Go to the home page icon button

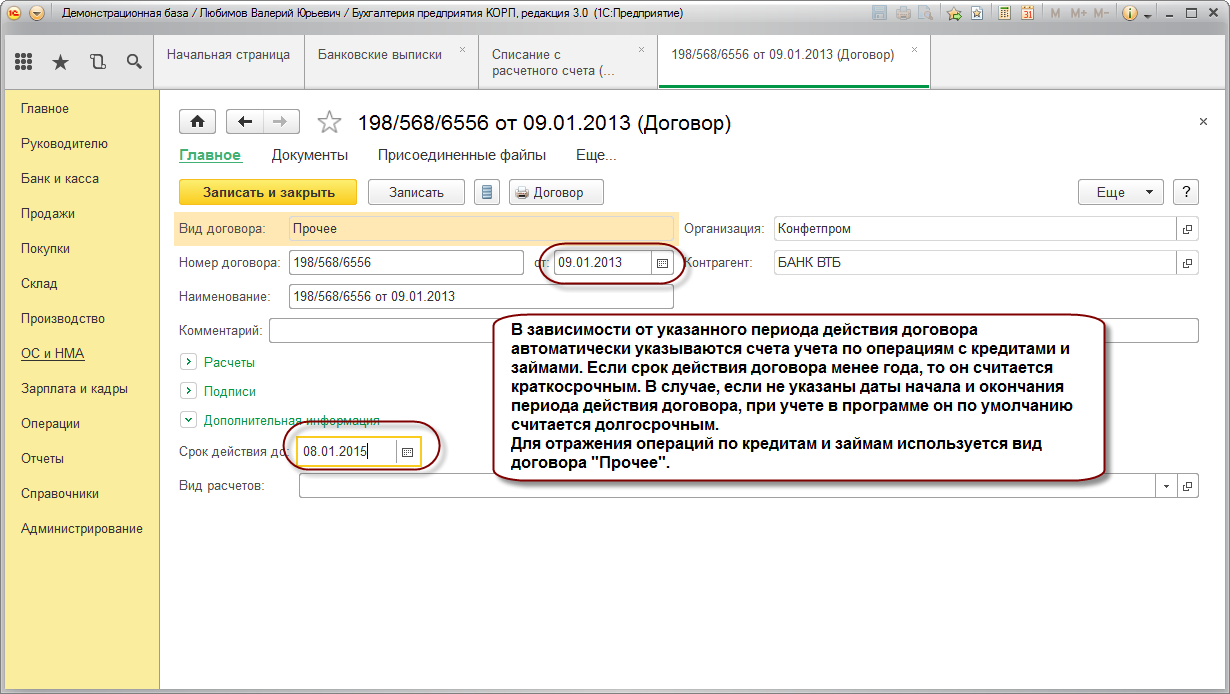[x=198, y=122]
